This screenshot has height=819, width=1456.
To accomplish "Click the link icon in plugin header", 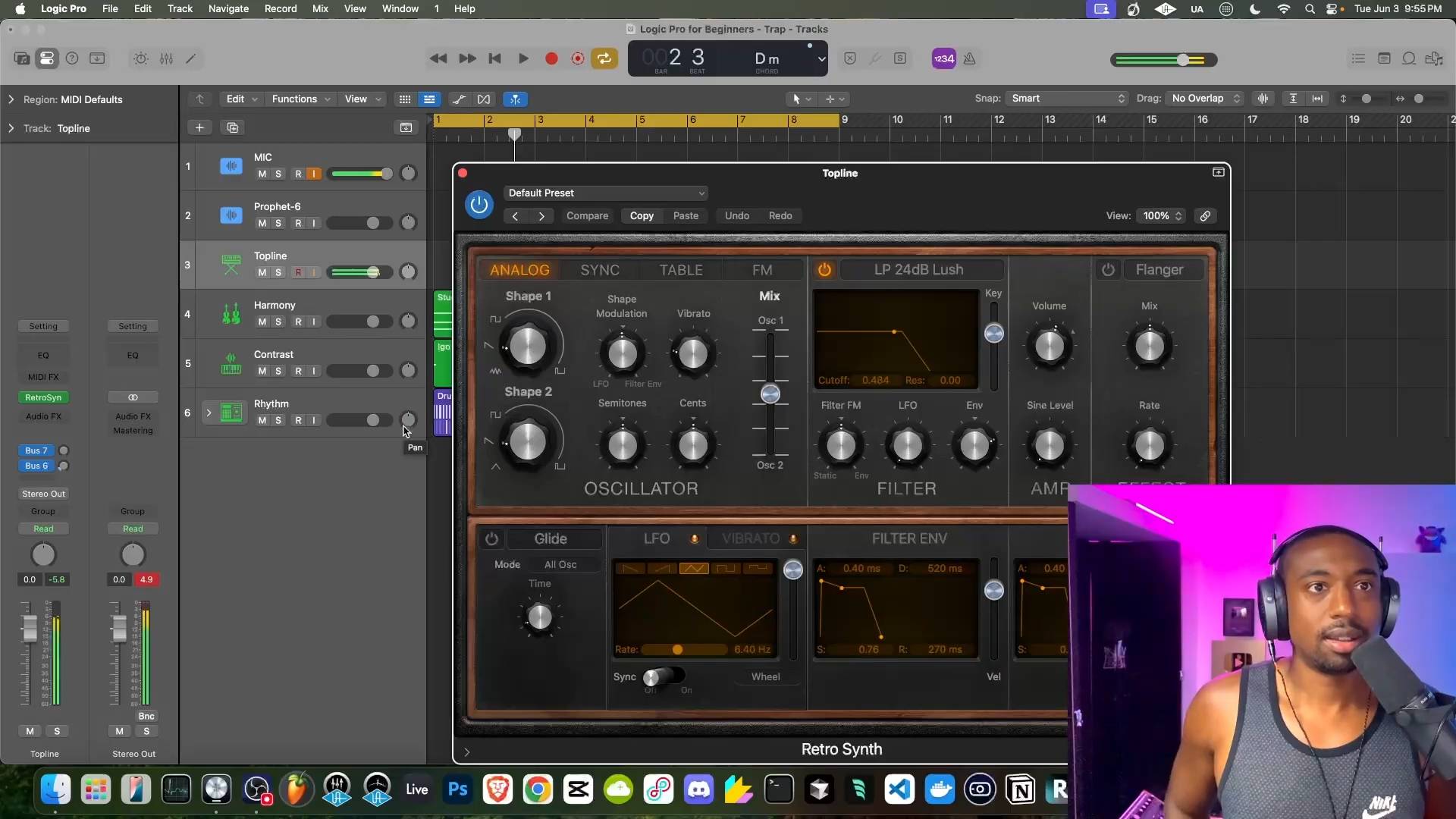I will pyautogui.click(x=1205, y=216).
